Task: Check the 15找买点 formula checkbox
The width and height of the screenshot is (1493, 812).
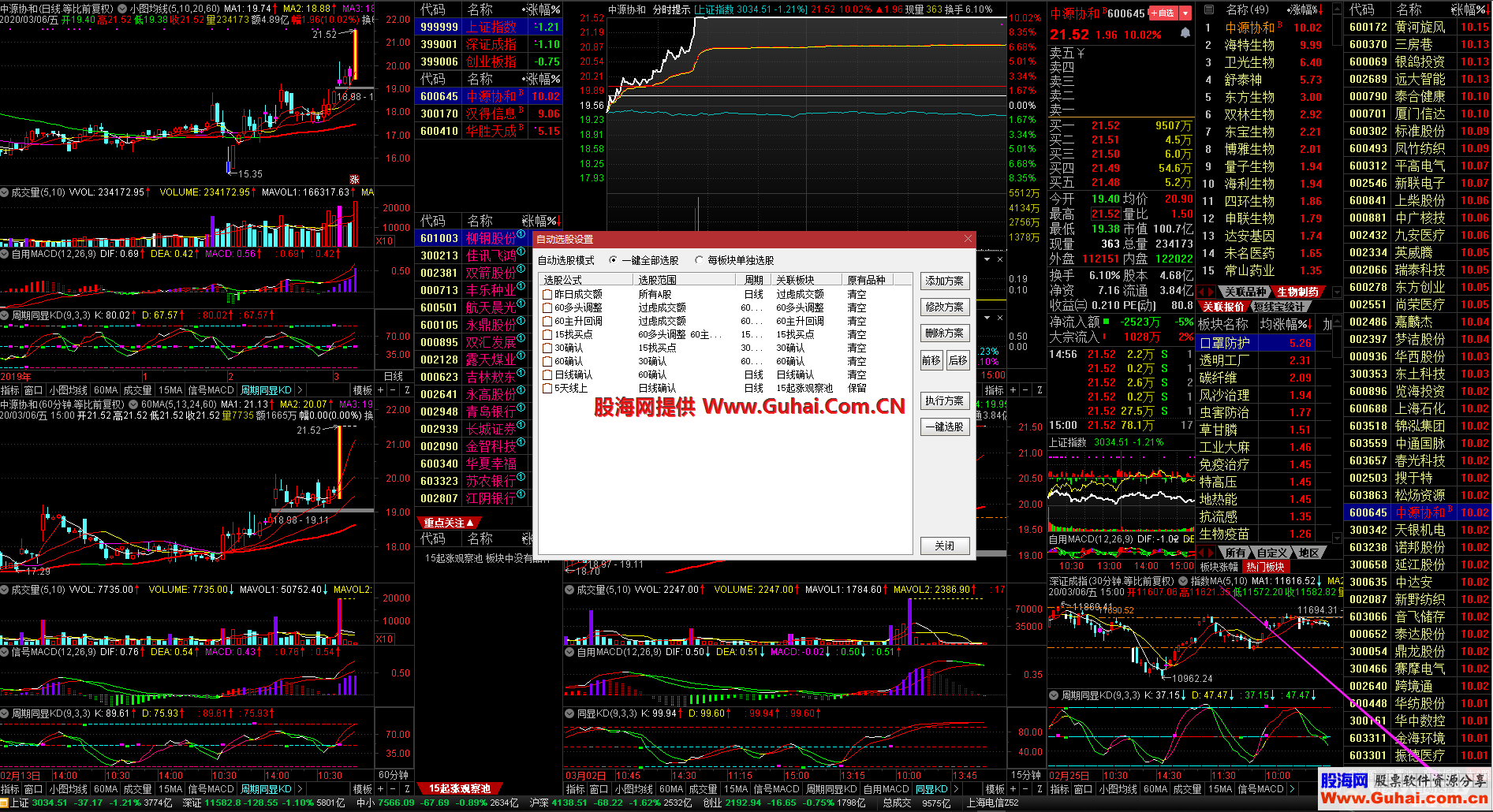Action: point(547,334)
